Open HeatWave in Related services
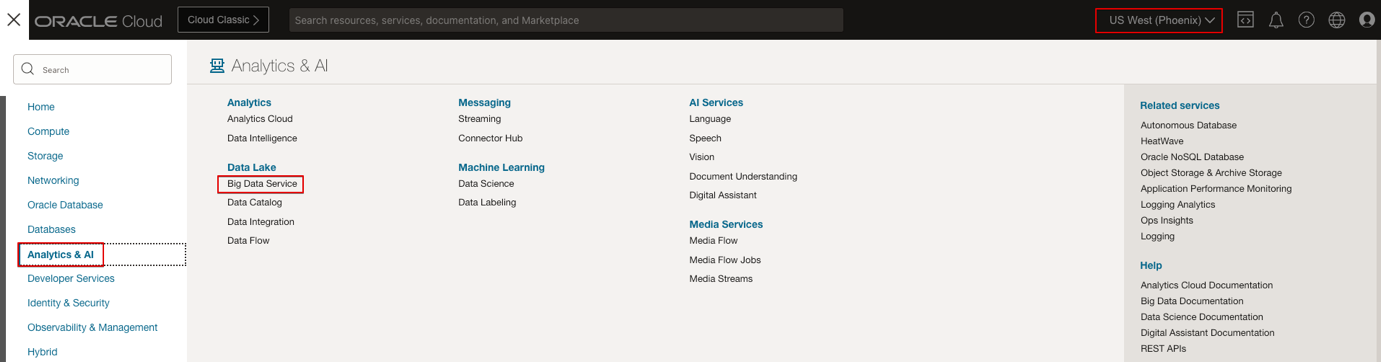Screen dimensions: 1381x362 click(1162, 141)
